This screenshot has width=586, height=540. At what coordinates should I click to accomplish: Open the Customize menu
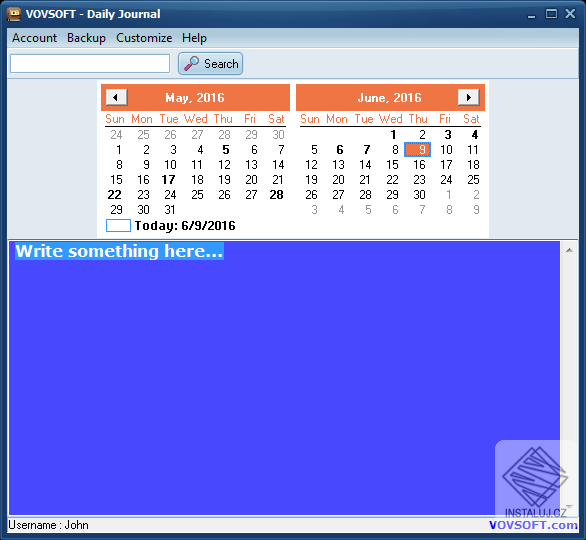[144, 38]
